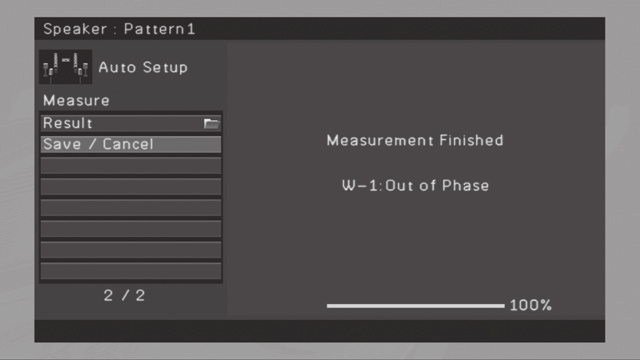Click the 100% progress label

coord(531,305)
